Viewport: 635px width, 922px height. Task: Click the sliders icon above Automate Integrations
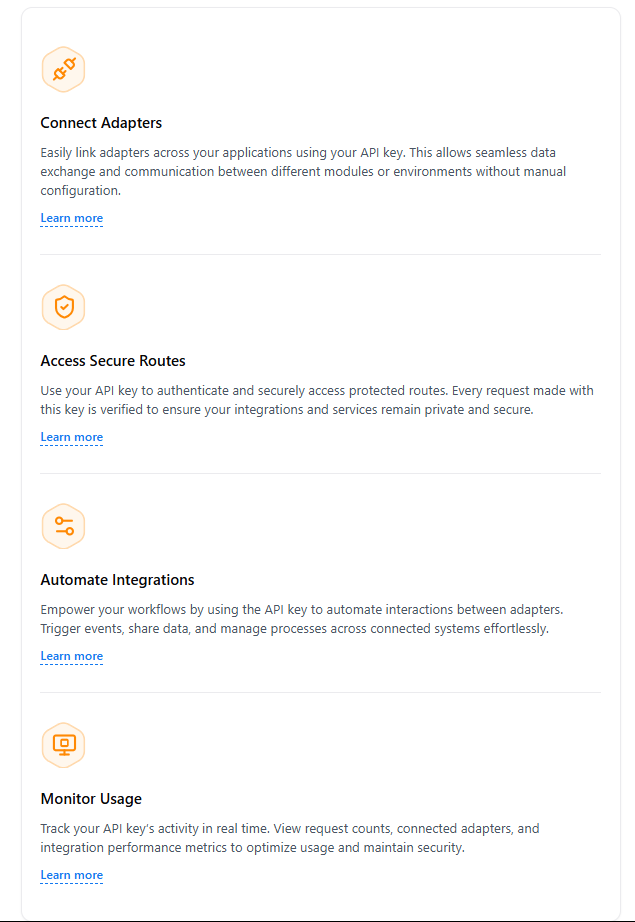coord(63,526)
